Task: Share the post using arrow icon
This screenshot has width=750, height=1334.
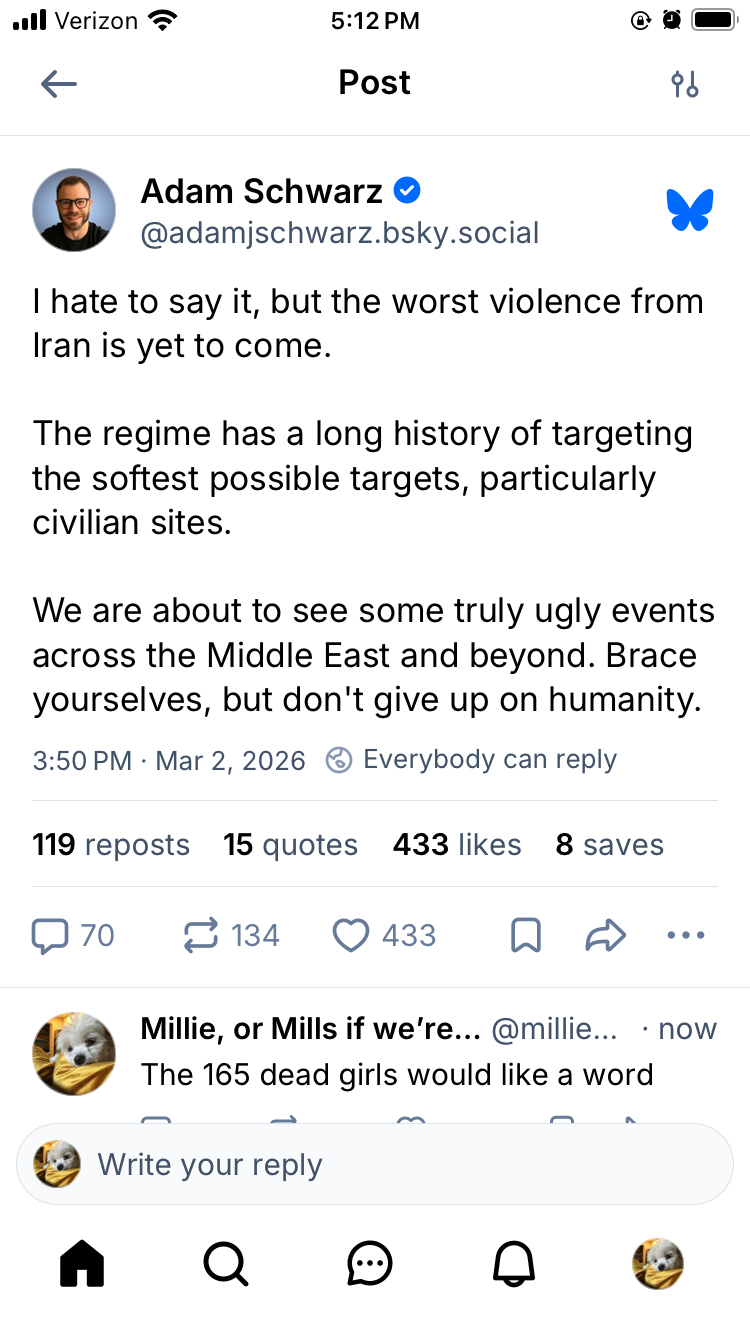Action: [x=605, y=936]
